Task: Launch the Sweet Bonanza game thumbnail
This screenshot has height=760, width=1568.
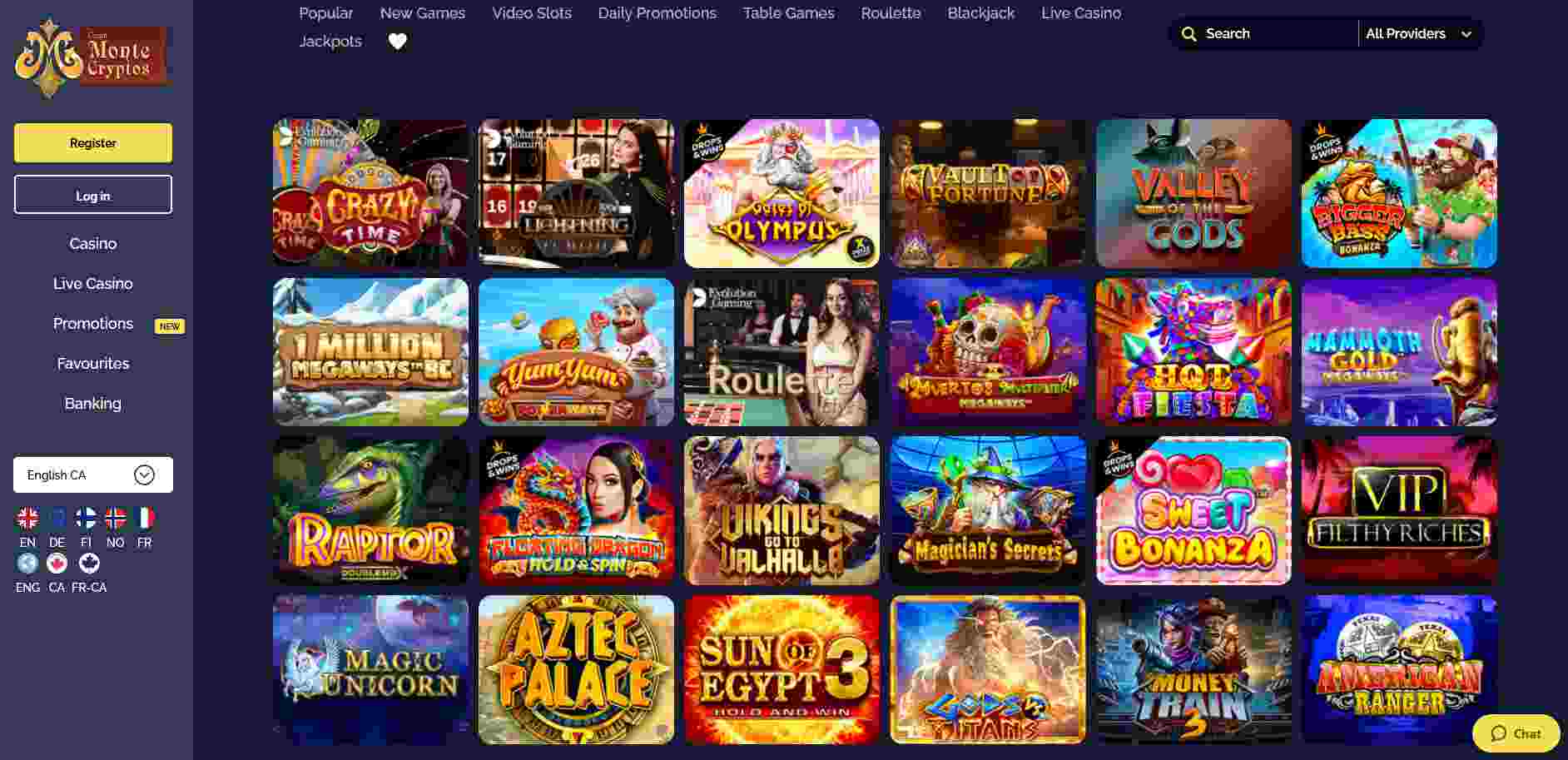Action: [1193, 510]
